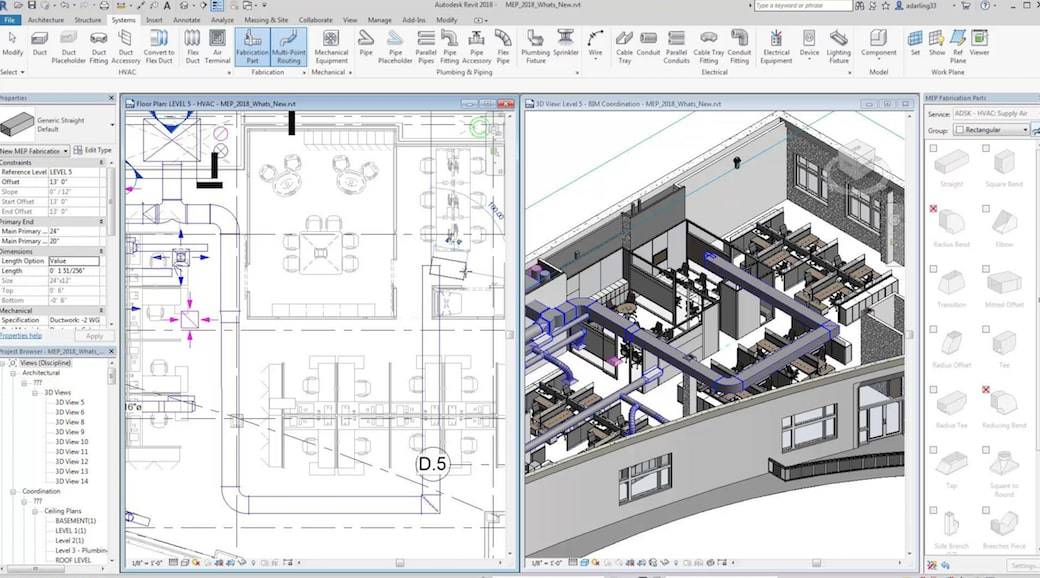Select the Ref Plane tool
This screenshot has height=578, width=1040.
tap(958, 46)
